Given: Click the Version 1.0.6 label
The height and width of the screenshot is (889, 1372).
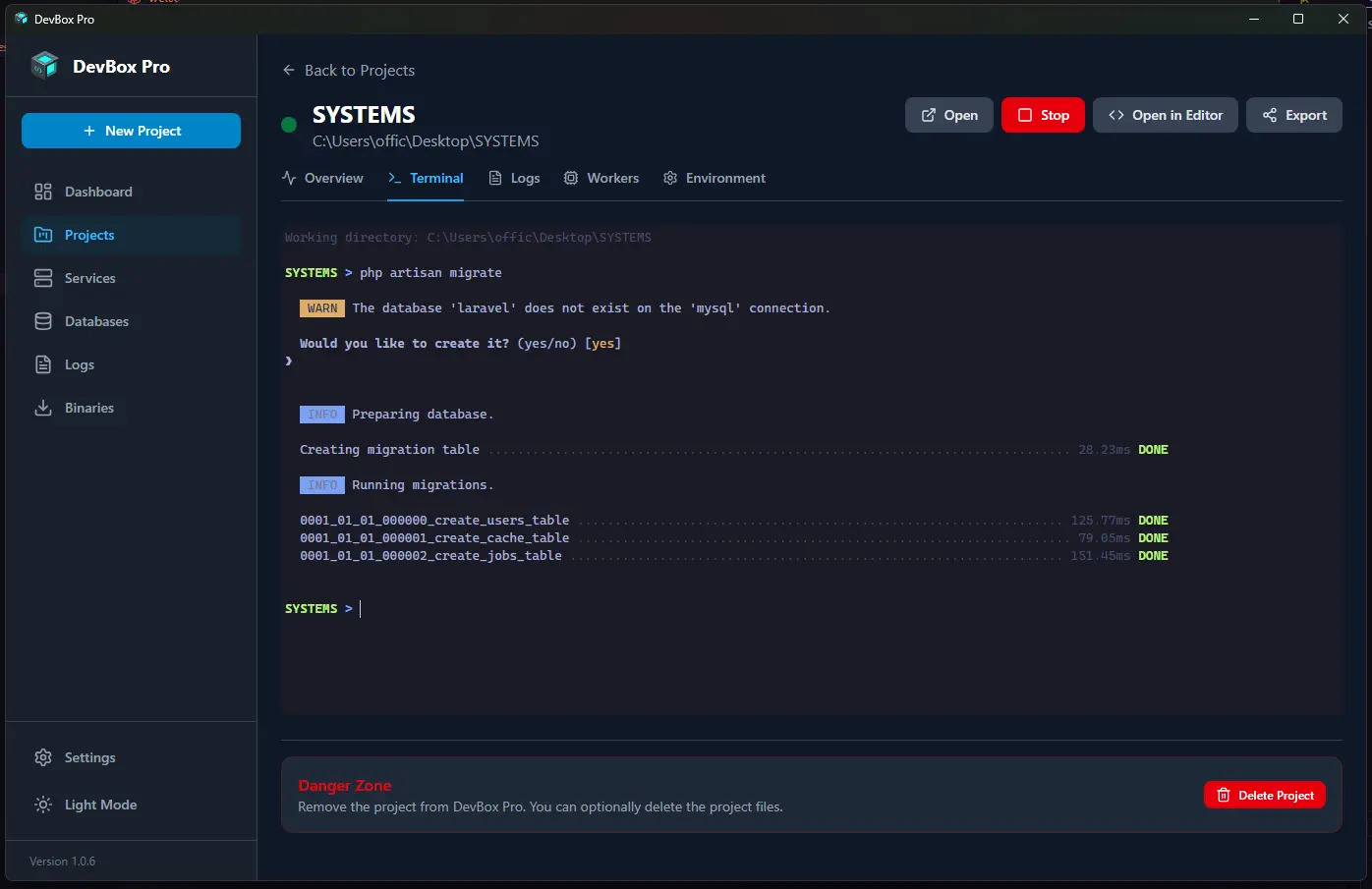Looking at the screenshot, I should point(63,861).
